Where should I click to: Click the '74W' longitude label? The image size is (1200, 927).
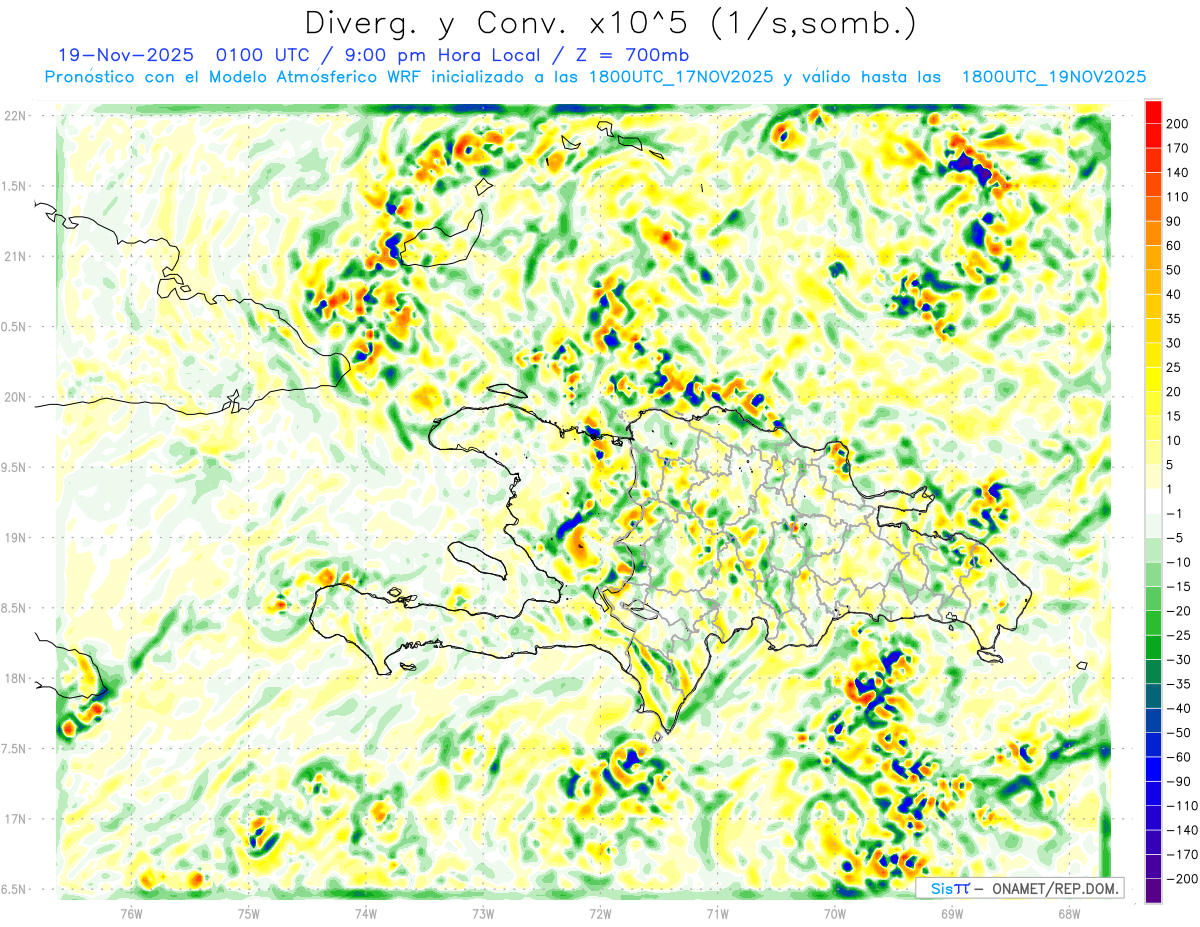[x=366, y=913]
